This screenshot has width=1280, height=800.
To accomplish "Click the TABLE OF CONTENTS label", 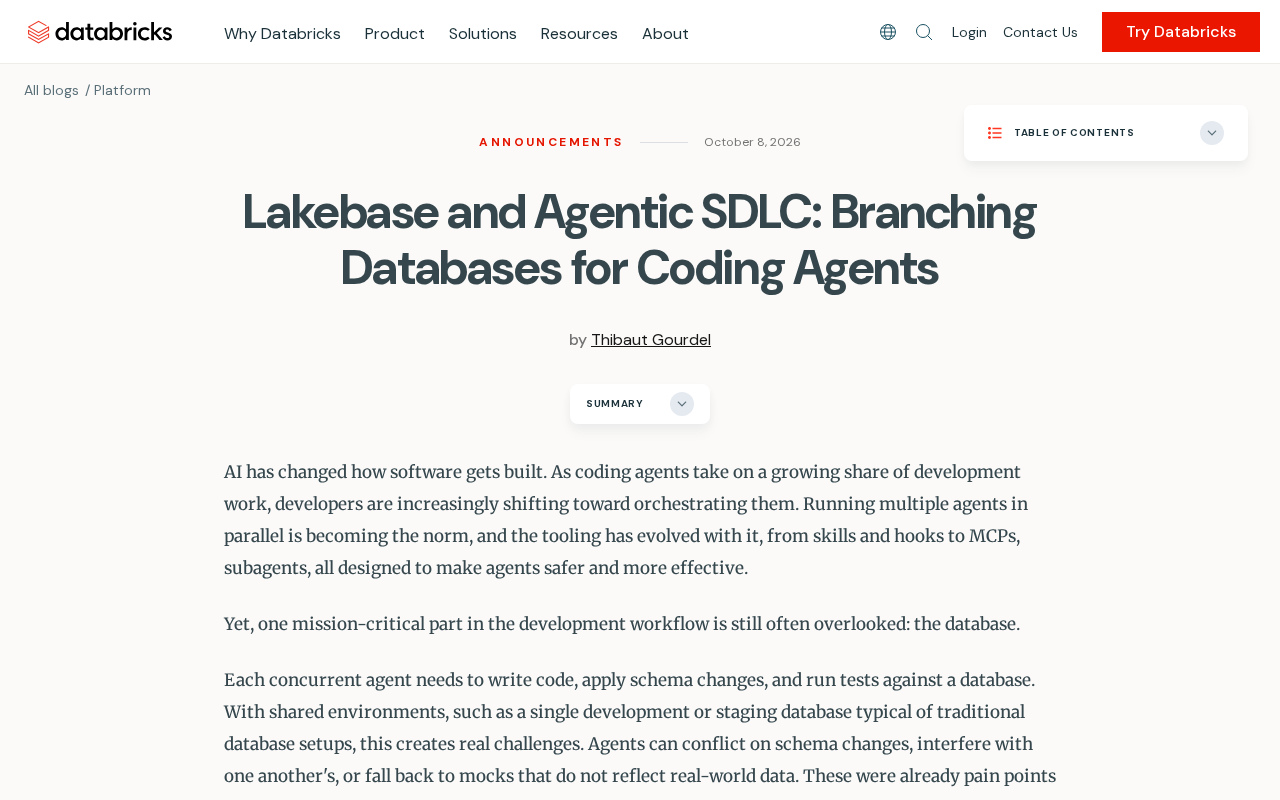I will [1074, 133].
